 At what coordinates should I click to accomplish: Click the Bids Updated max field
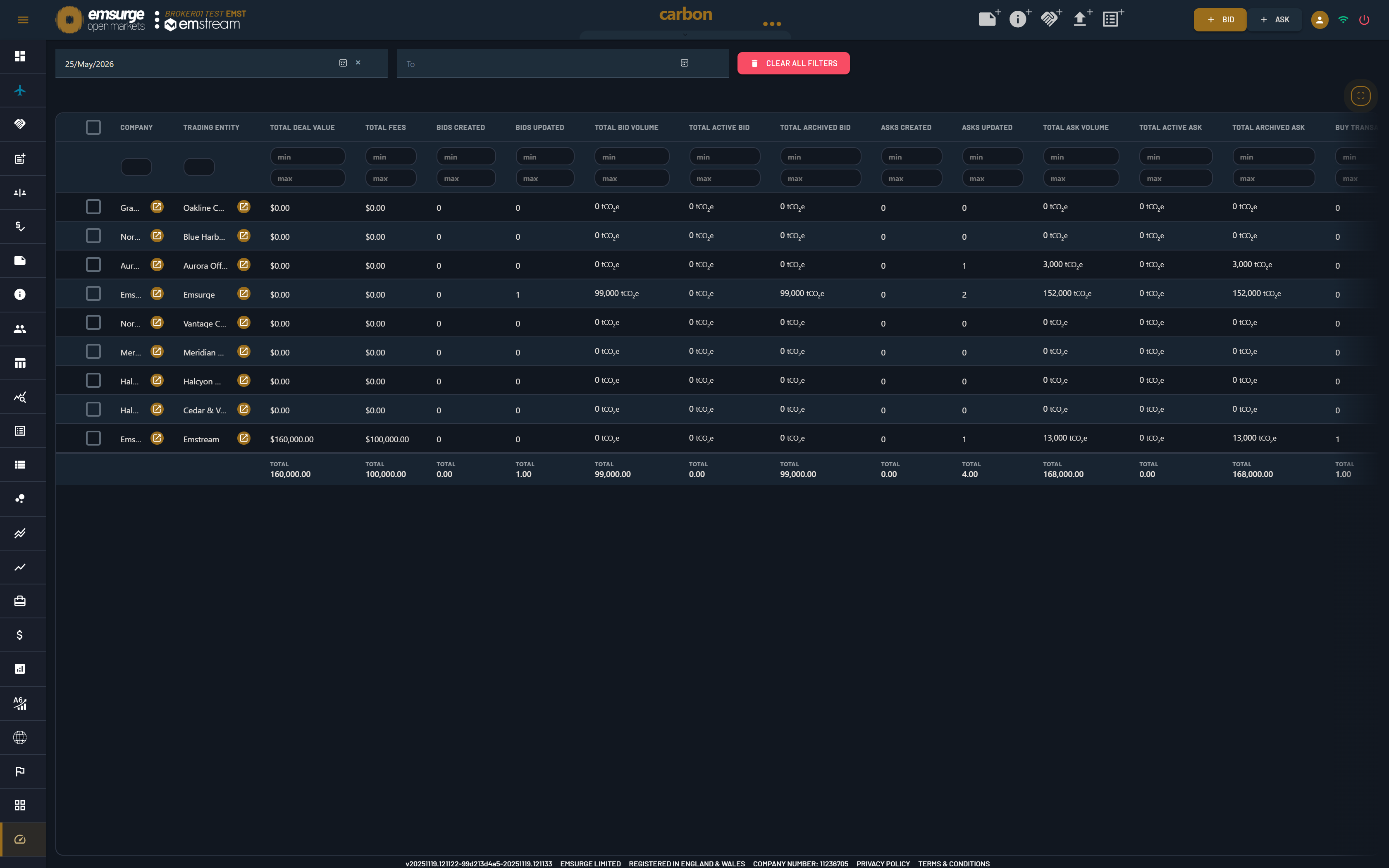coord(545,179)
